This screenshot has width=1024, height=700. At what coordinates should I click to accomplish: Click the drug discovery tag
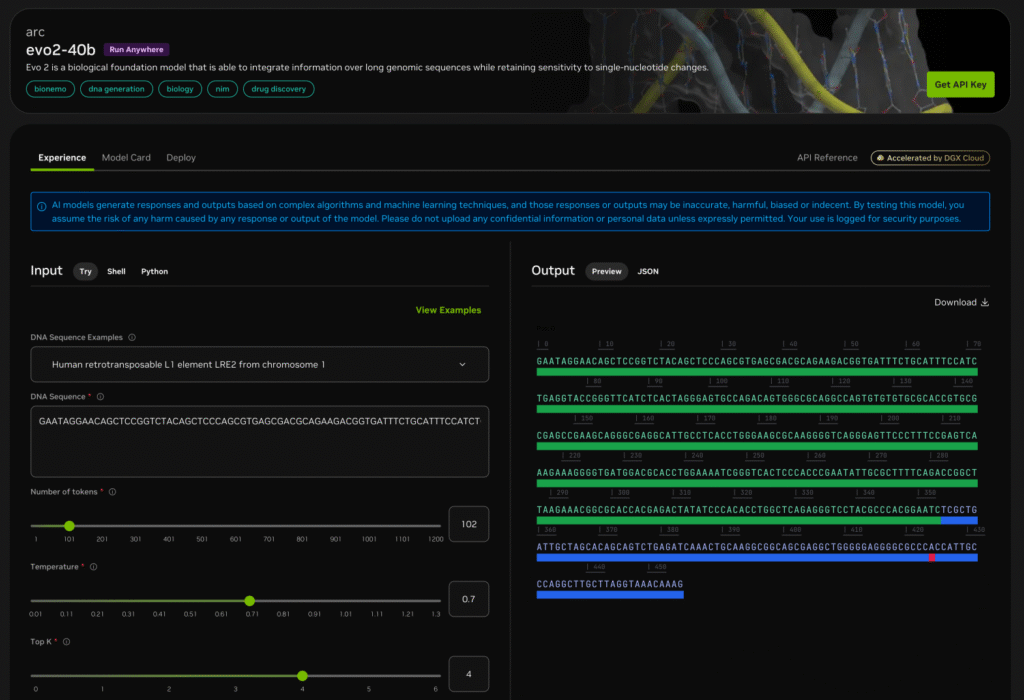pos(279,89)
